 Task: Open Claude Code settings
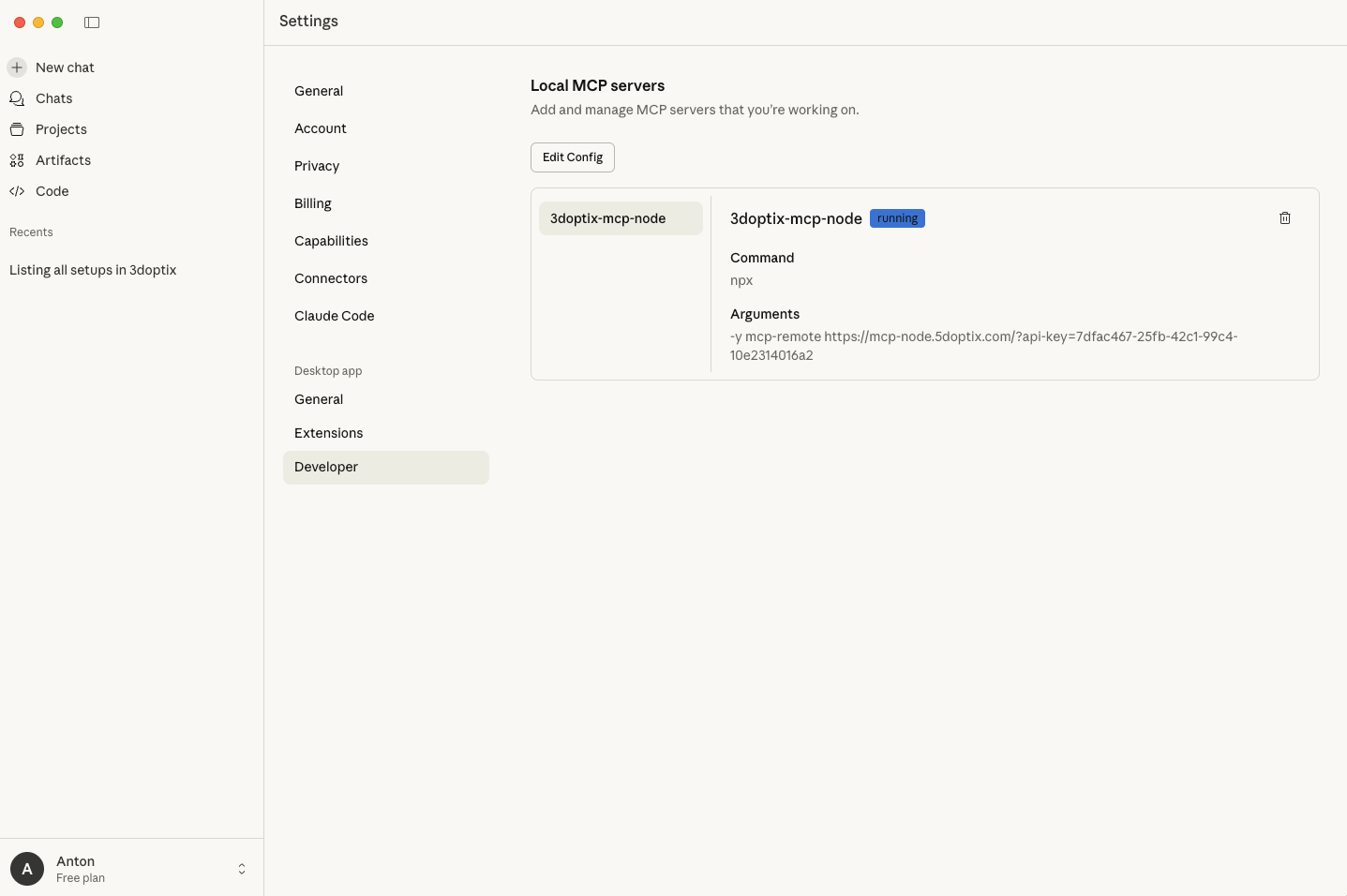click(x=335, y=316)
